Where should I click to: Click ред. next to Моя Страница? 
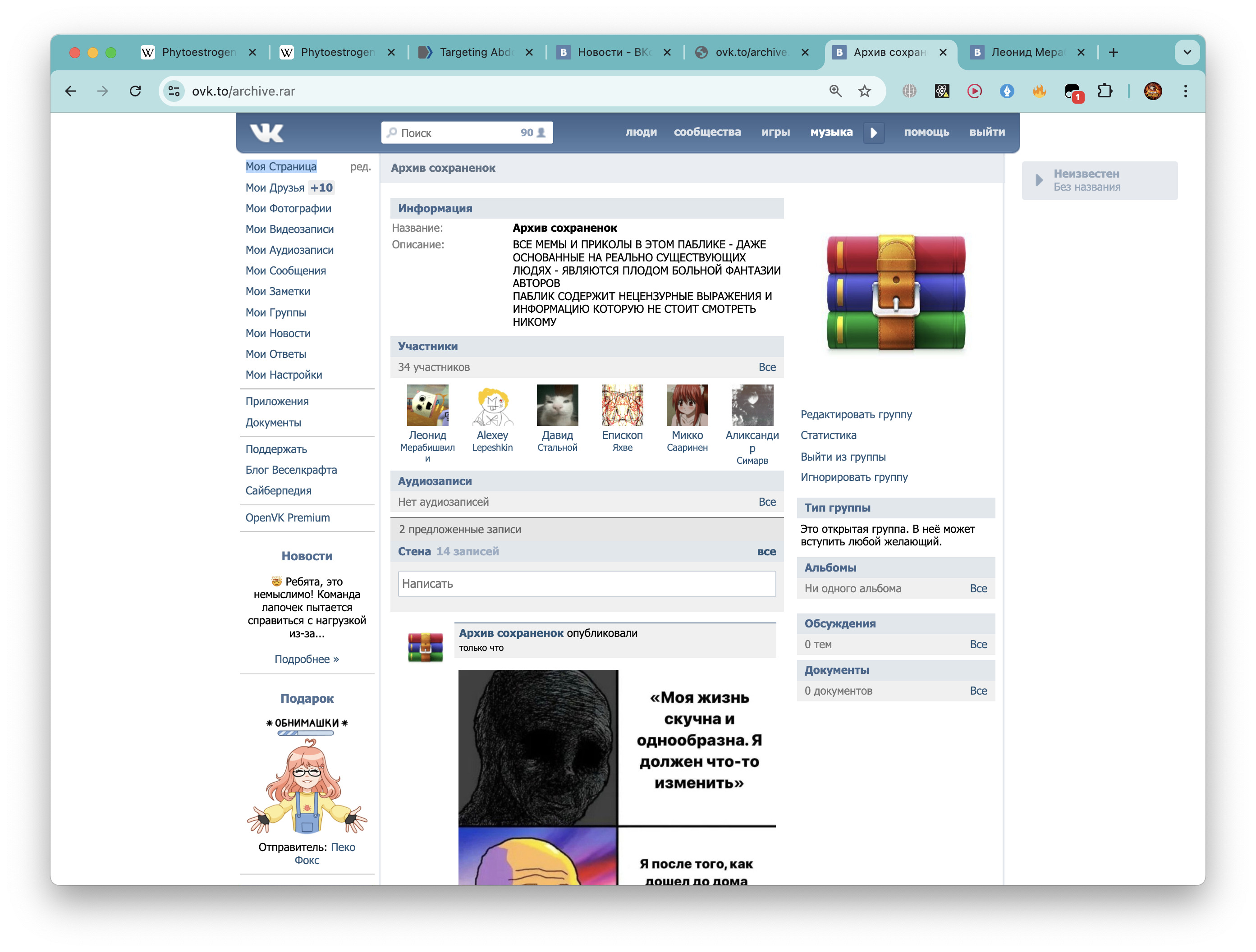[x=360, y=166]
